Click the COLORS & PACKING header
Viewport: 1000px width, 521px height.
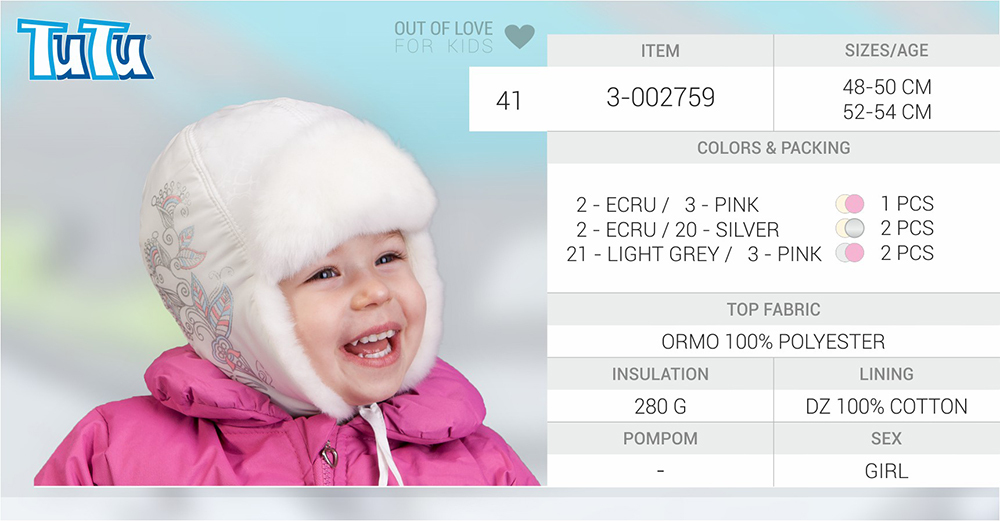point(774,147)
